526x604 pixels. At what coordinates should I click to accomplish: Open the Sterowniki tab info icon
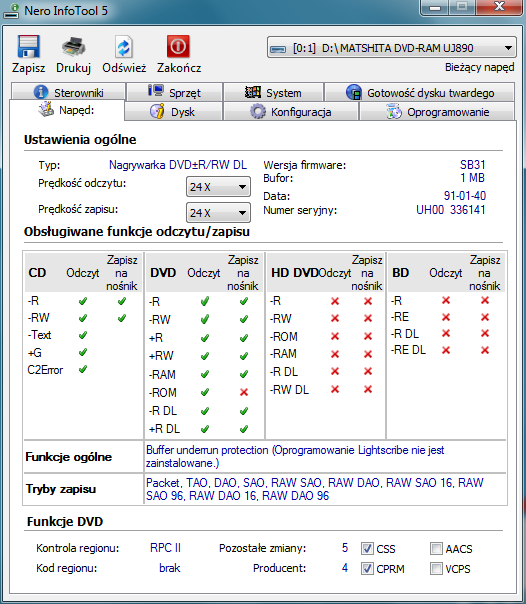tap(41, 92)
